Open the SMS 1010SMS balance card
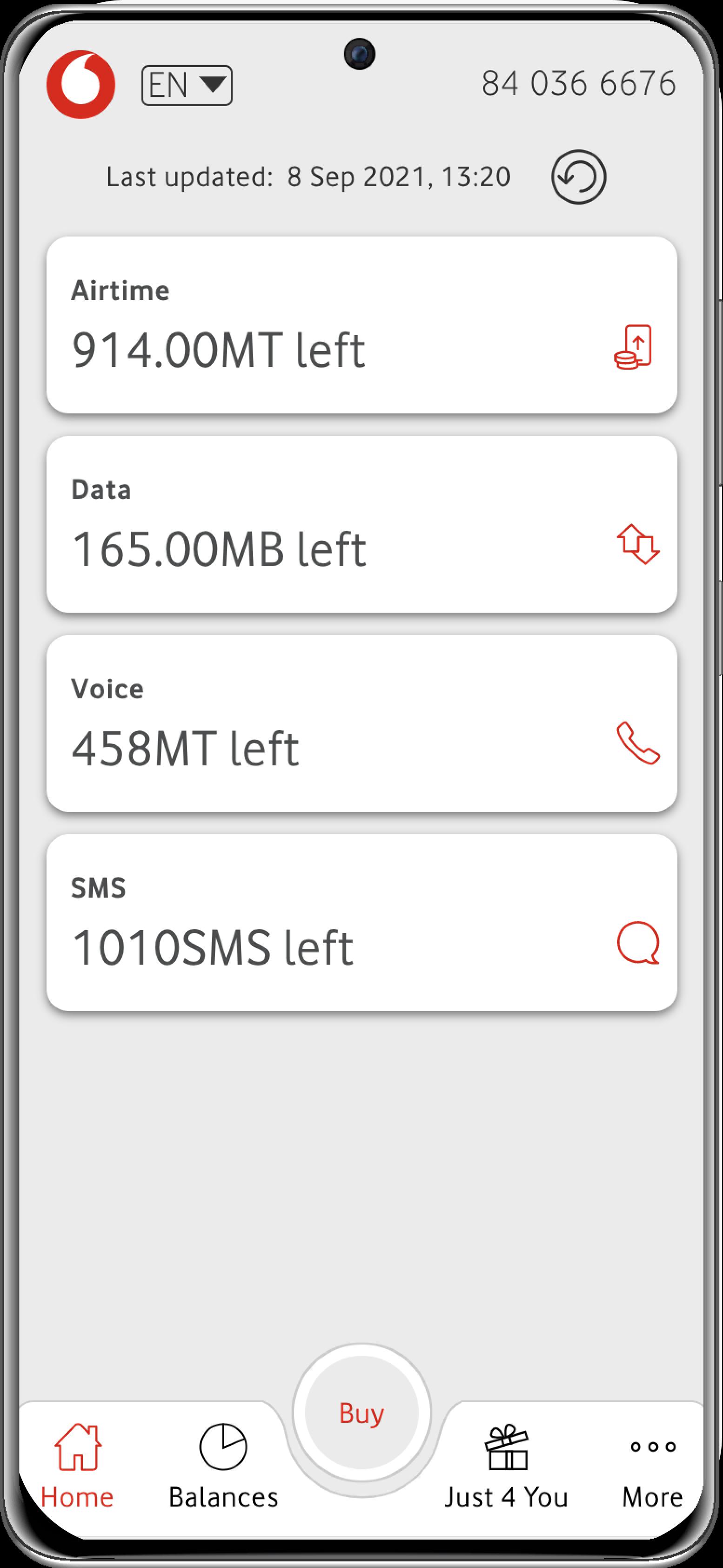Viewport: 723px width, 1568px height. [x=362, y=922]
